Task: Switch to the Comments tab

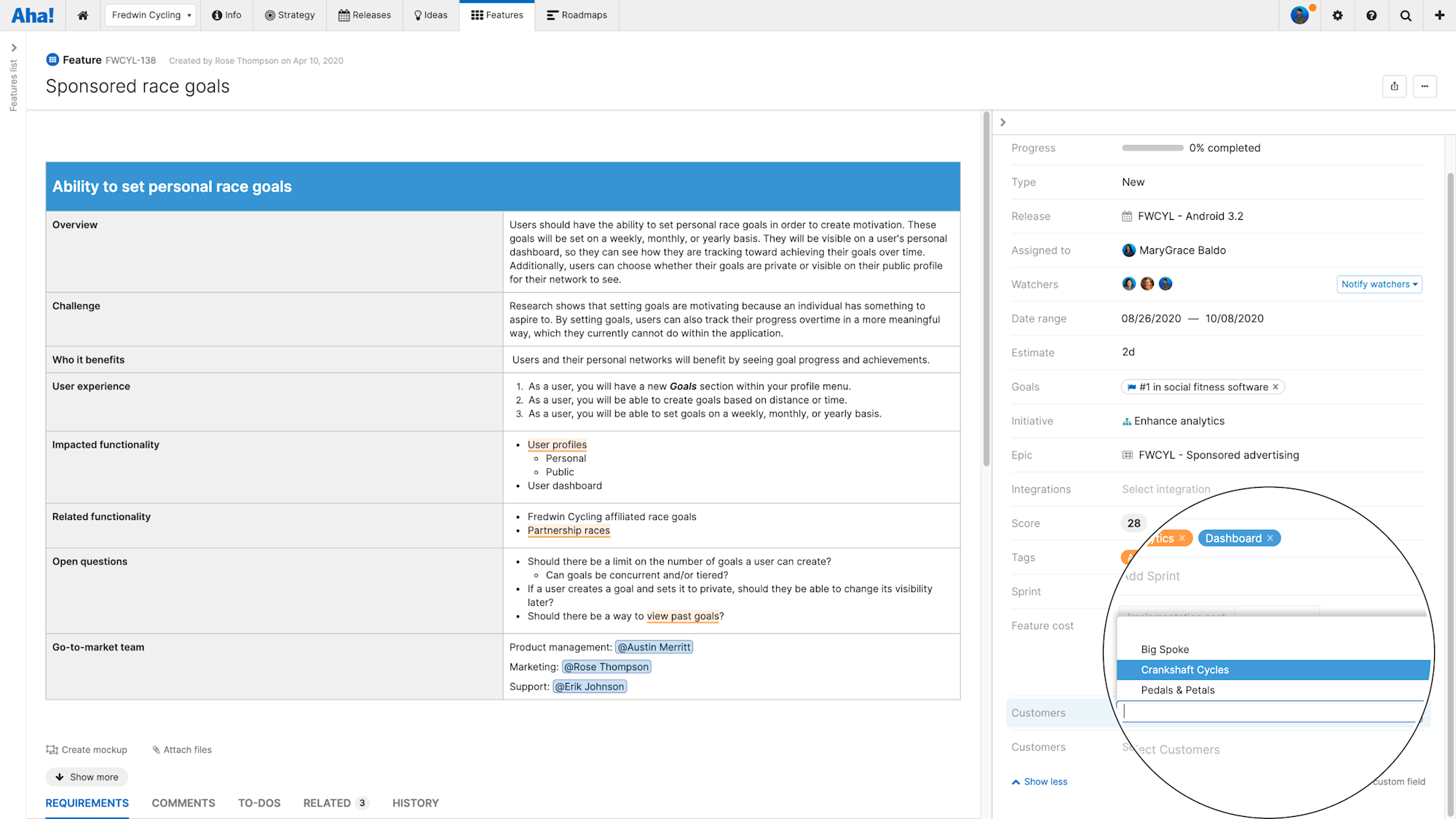Action: pyautogui.click(x=183, y=803)
